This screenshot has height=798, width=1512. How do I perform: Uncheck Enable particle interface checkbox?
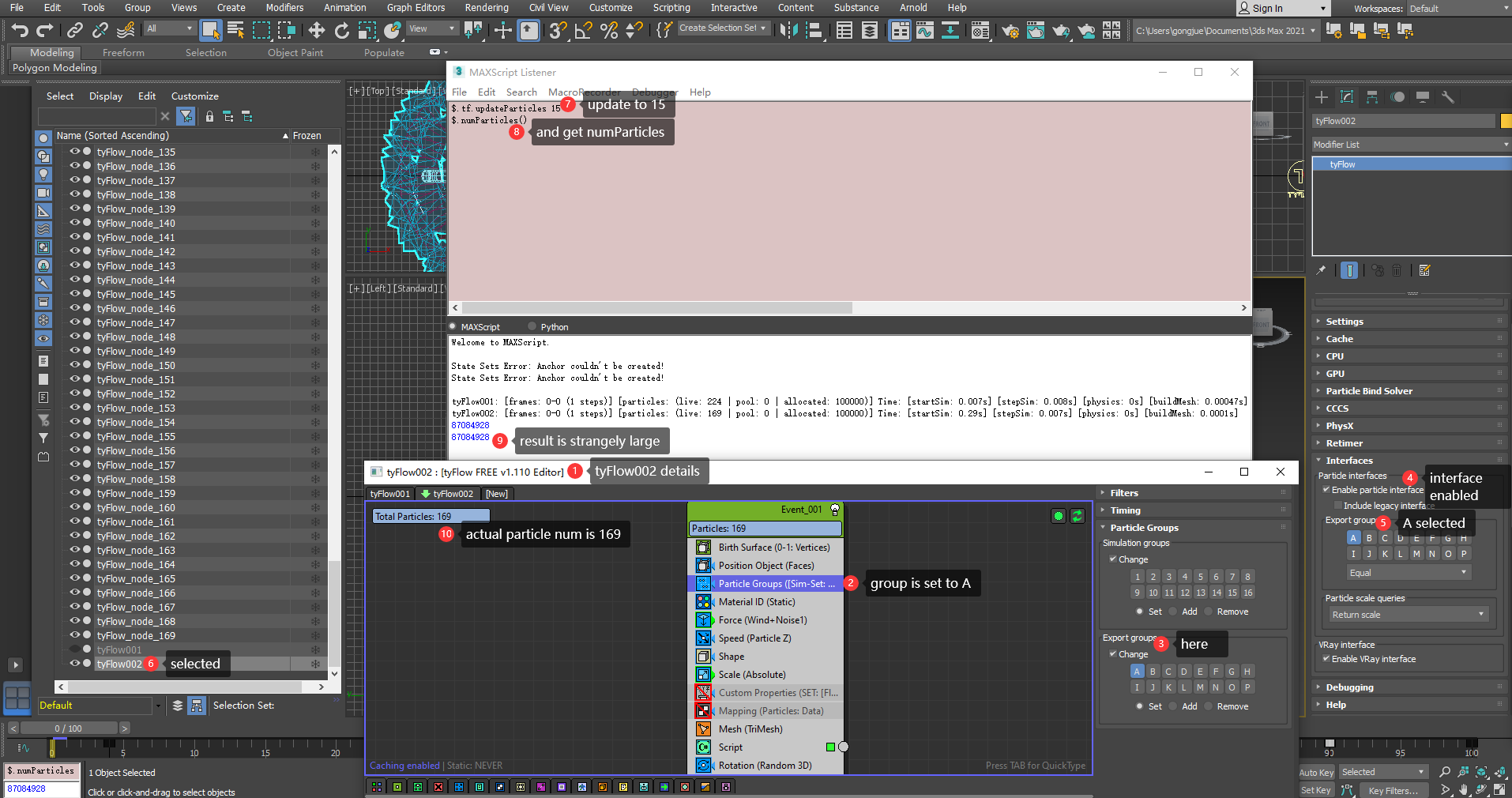[1326, 490]
